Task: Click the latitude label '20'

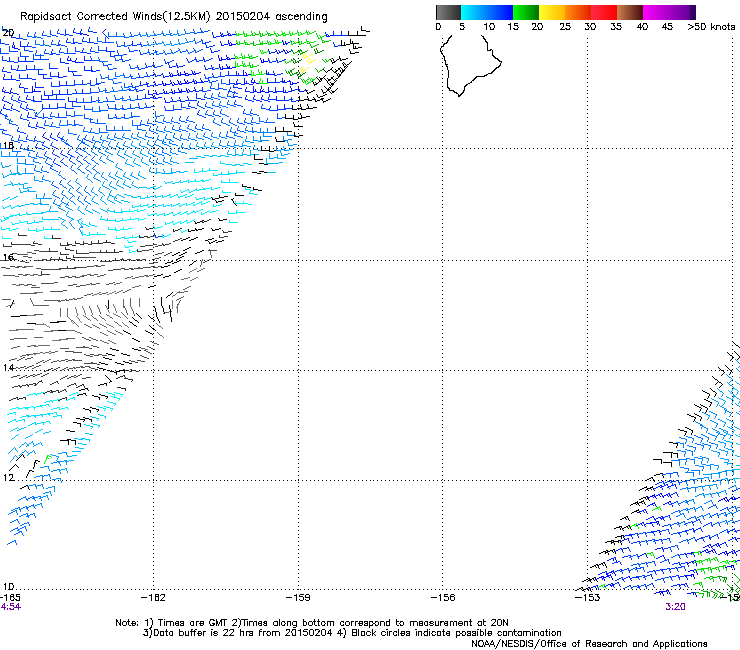Action: (8, 33)
